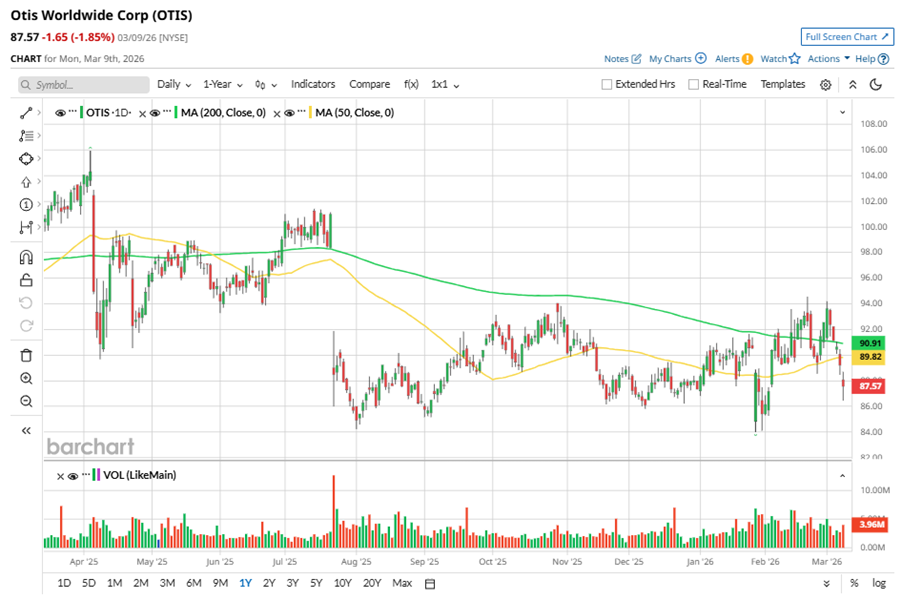Screen dimensions: 902x600
Task: Remove the MA 50 indicator
Action: 277,114
